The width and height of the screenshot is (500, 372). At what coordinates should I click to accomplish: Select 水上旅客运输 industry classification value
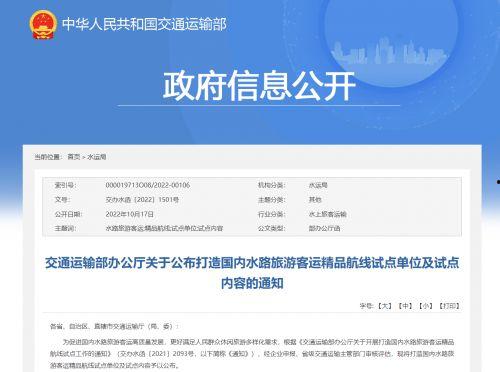328,214
